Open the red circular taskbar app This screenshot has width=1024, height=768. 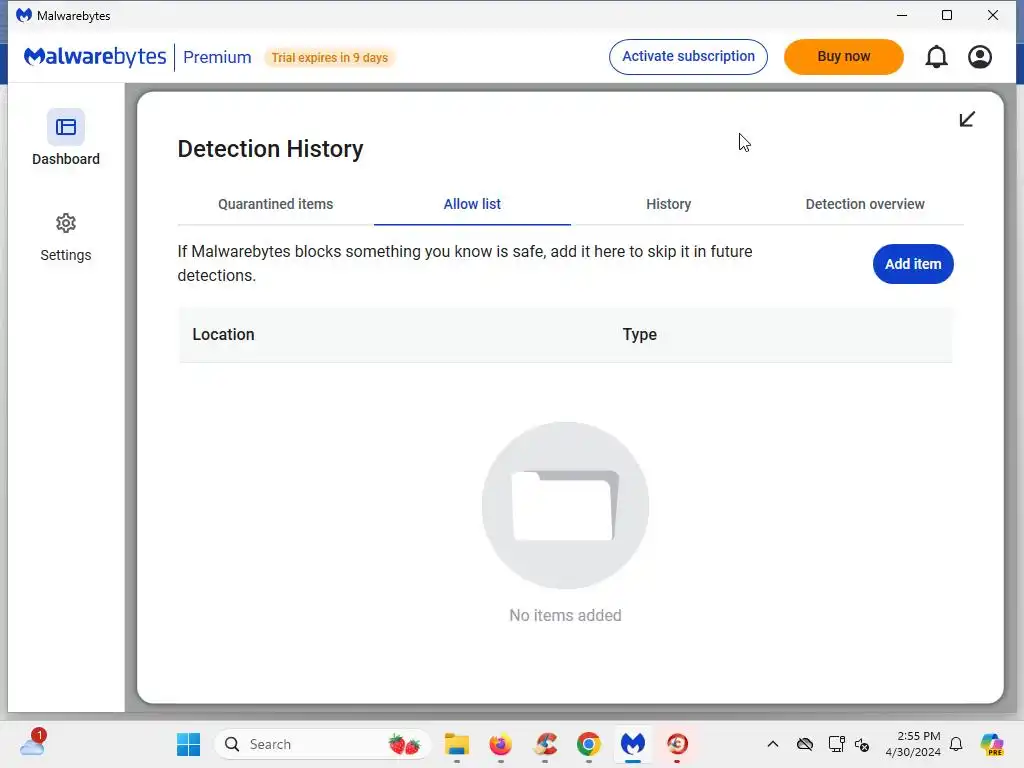[677, 744]
